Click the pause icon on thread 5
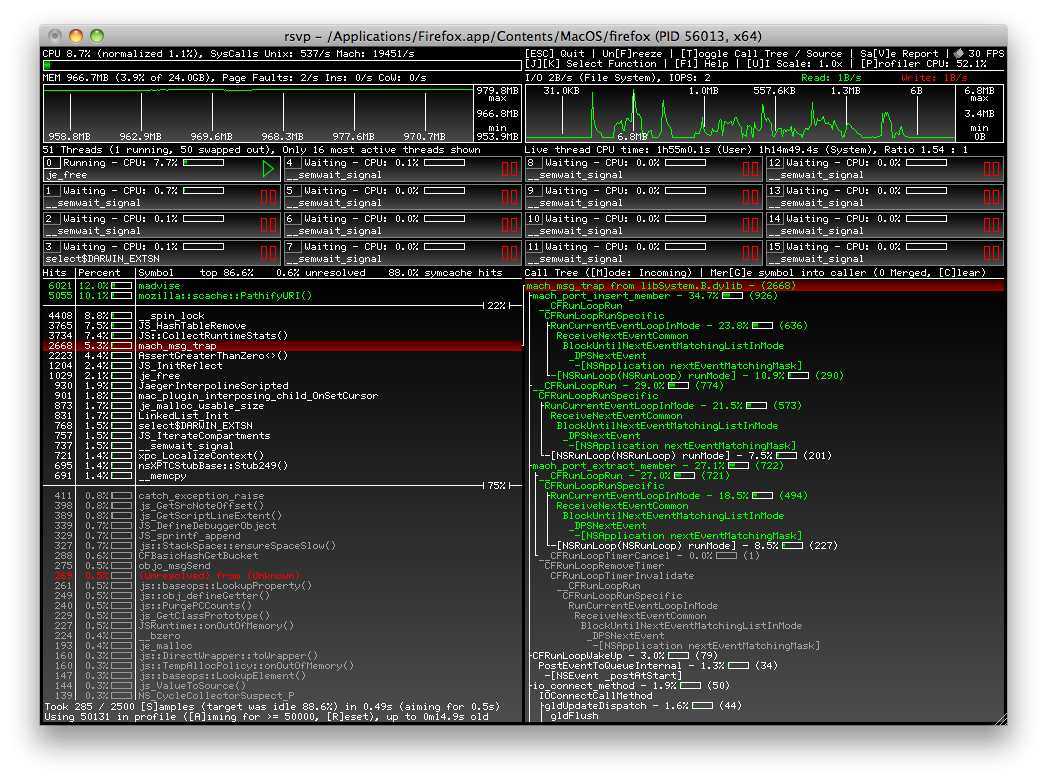The width and height of the screenshot is (1047, 780). point(509,197)
